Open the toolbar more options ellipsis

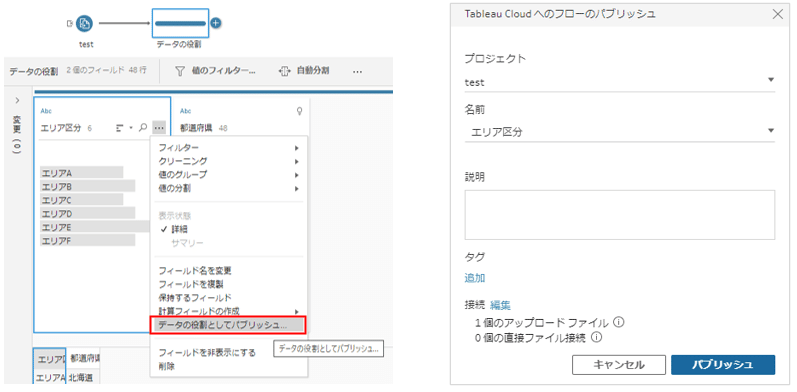(x=357, y=72)
